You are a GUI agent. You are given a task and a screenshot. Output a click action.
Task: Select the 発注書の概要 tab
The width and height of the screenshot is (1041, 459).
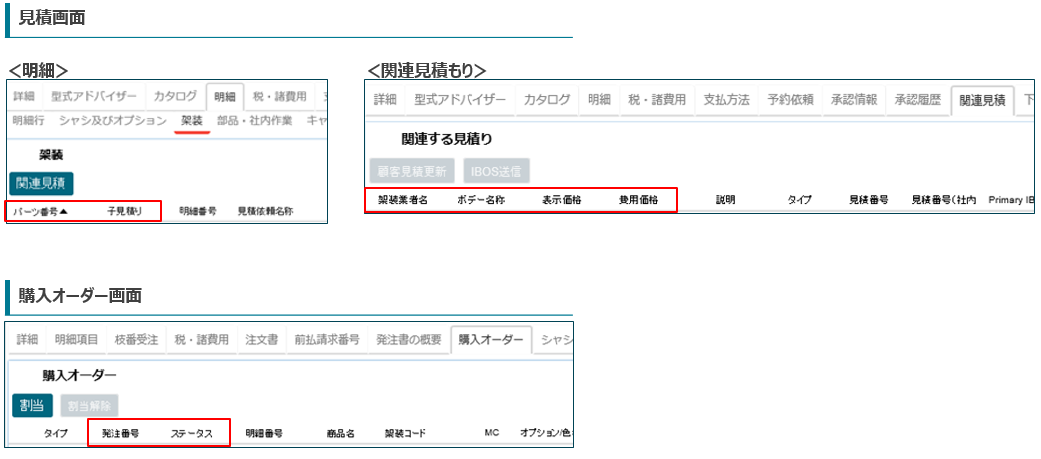point(408,340)
